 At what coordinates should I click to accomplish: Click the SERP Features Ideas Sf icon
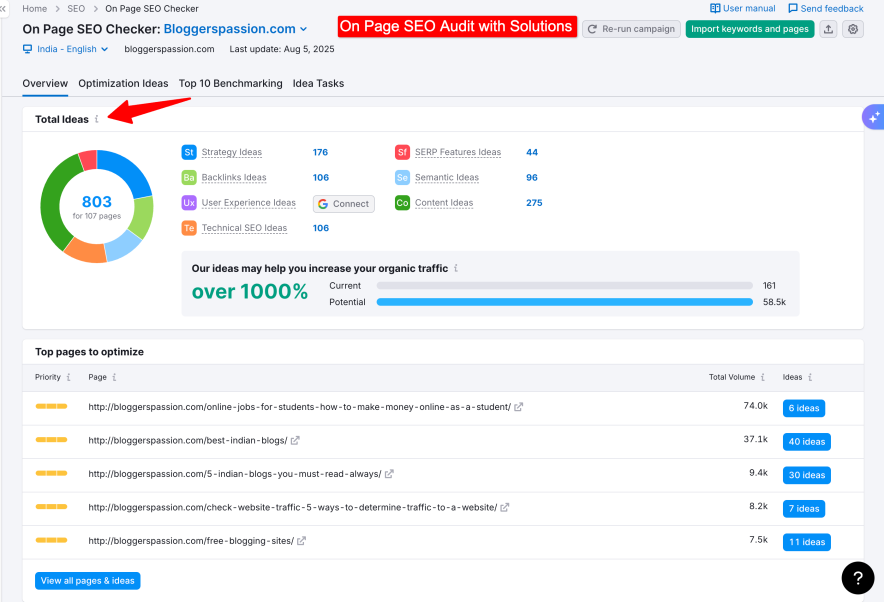pyautogui.click(x=402, y=152)
